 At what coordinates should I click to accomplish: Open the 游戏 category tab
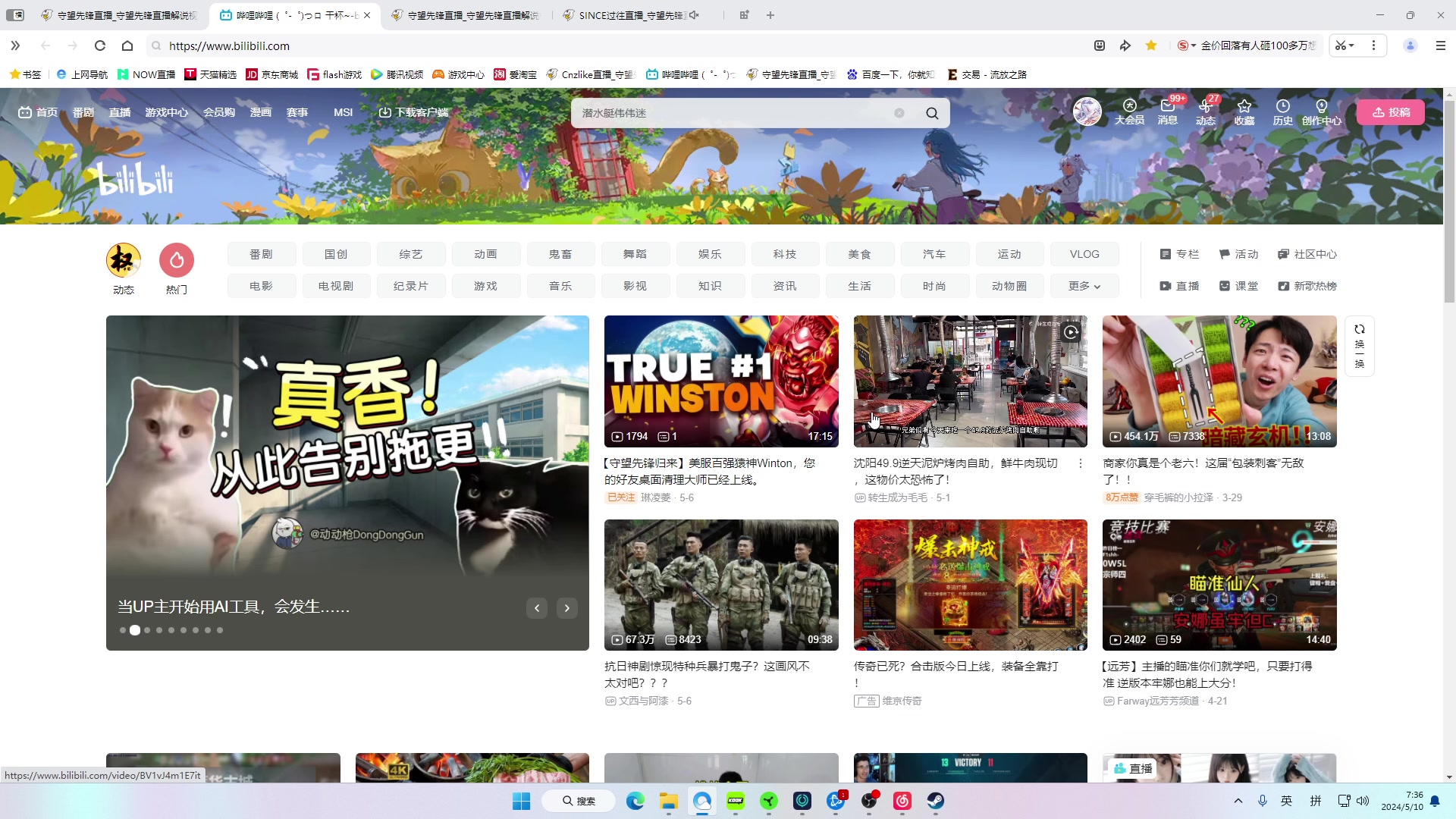pyautogui.click(x=485, y=286)
